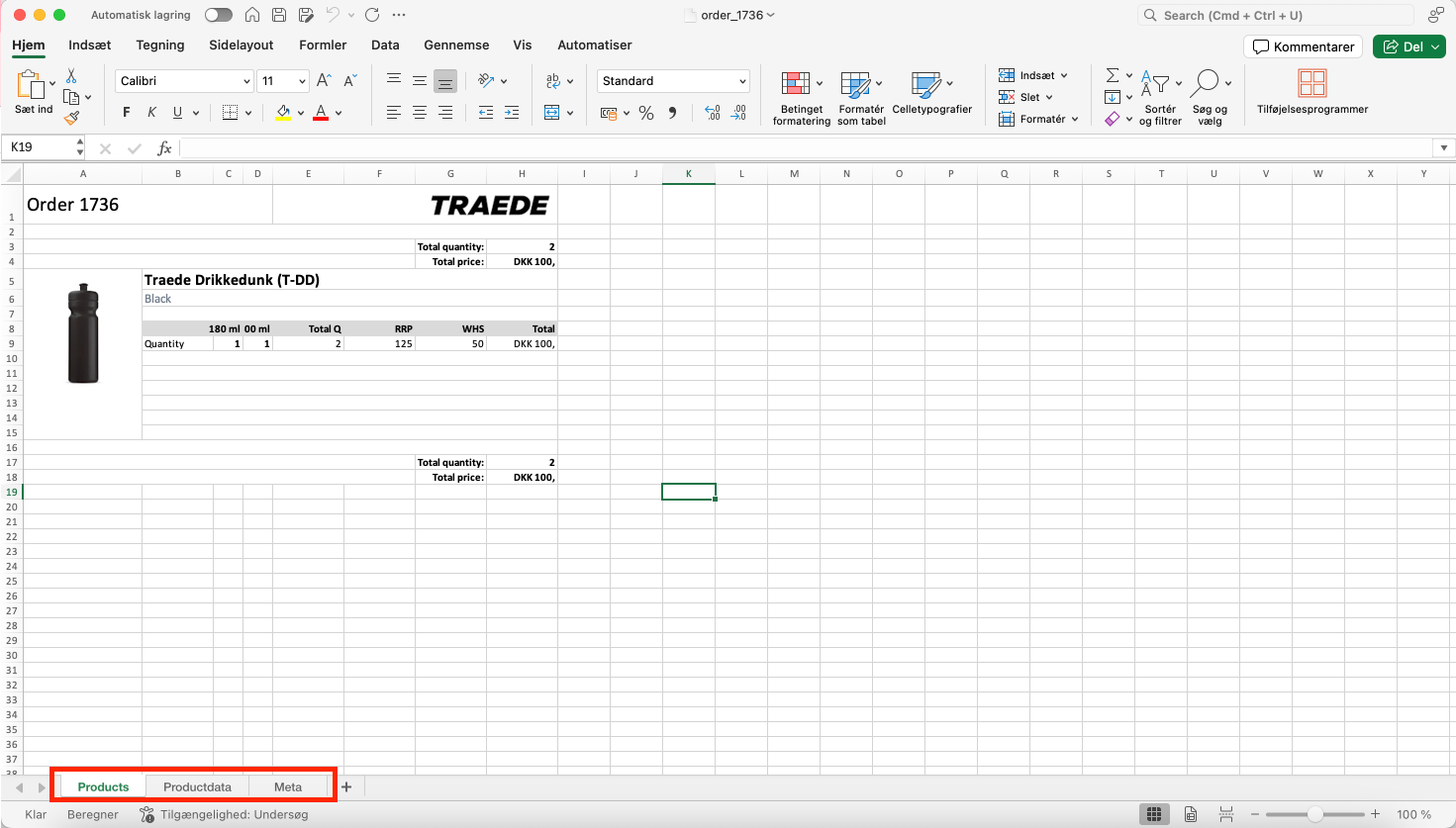Select Traede Drikkedunk (T-DD) cell
The height and width of the screenshot is (828, 1456).
(x=350, y=280)
